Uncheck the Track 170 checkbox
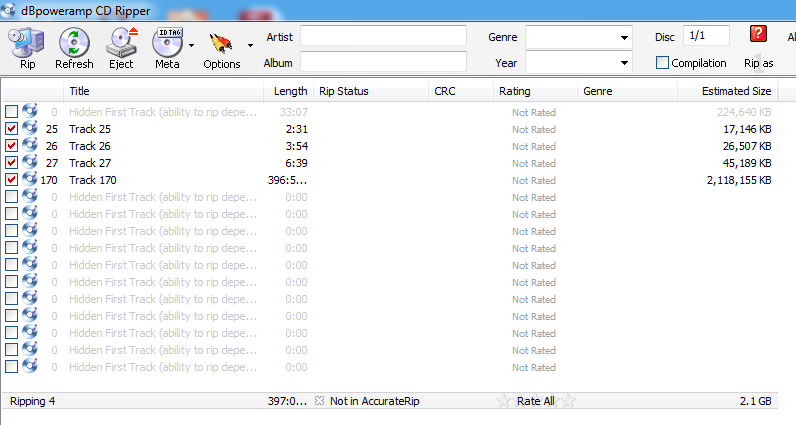 tap(11, 180)
